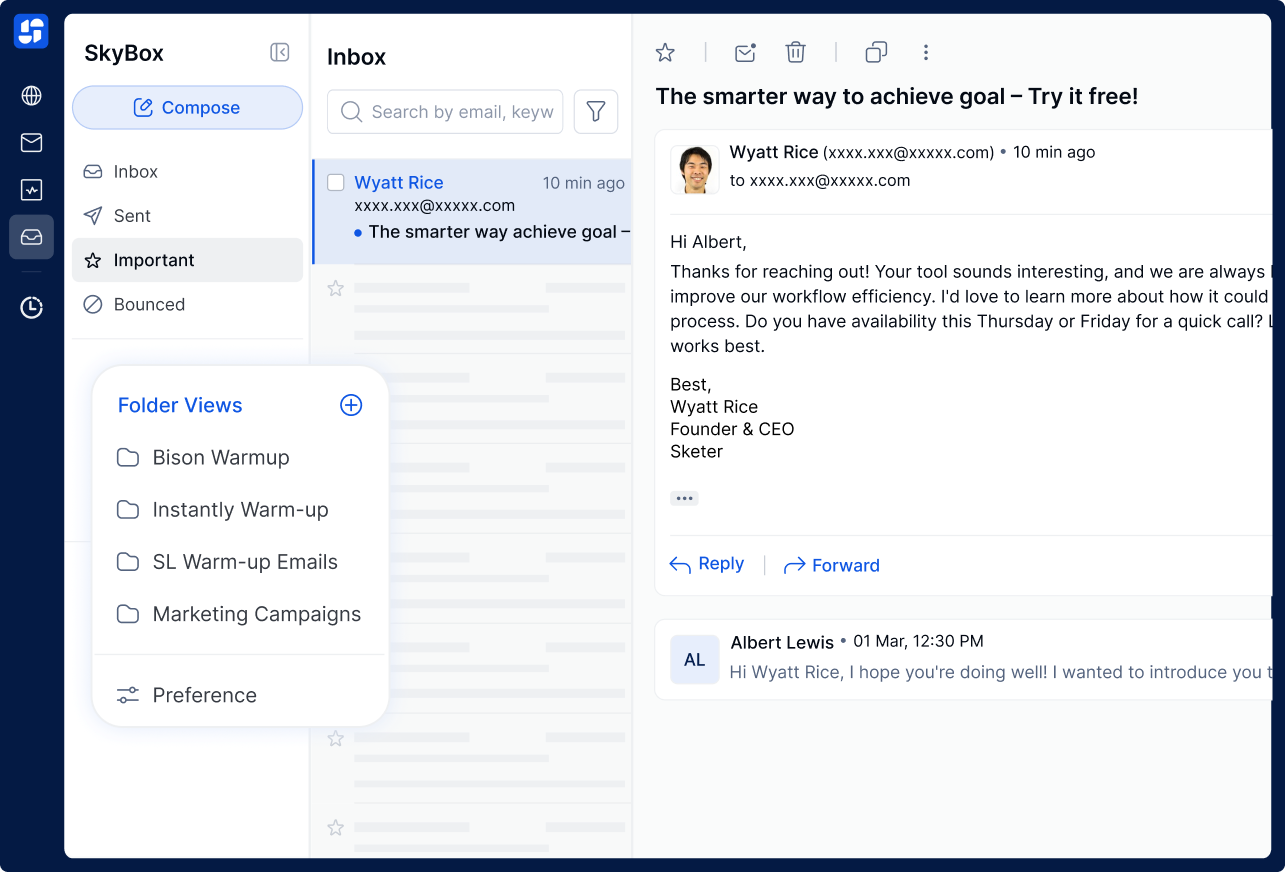Open the Instantly Warm-up folder

222,510
